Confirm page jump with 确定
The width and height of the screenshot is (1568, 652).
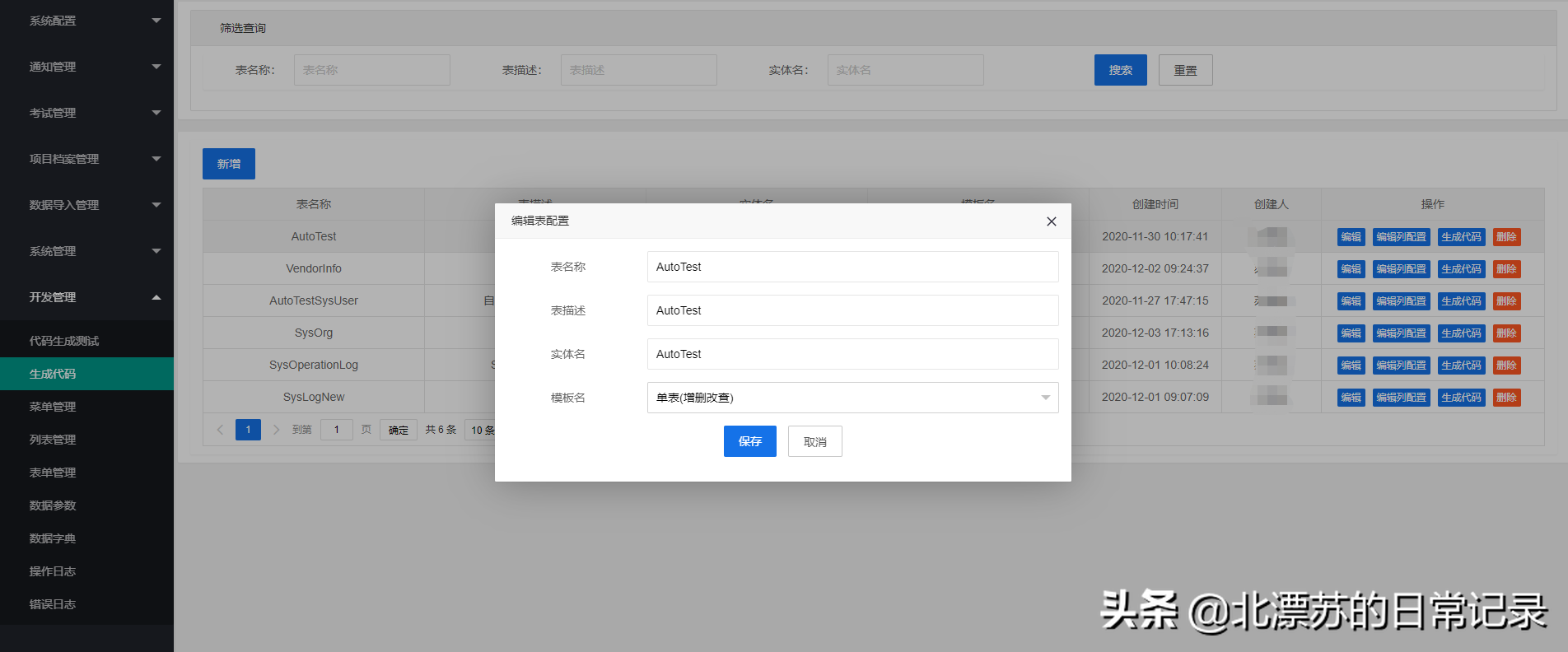coord(398,430)
